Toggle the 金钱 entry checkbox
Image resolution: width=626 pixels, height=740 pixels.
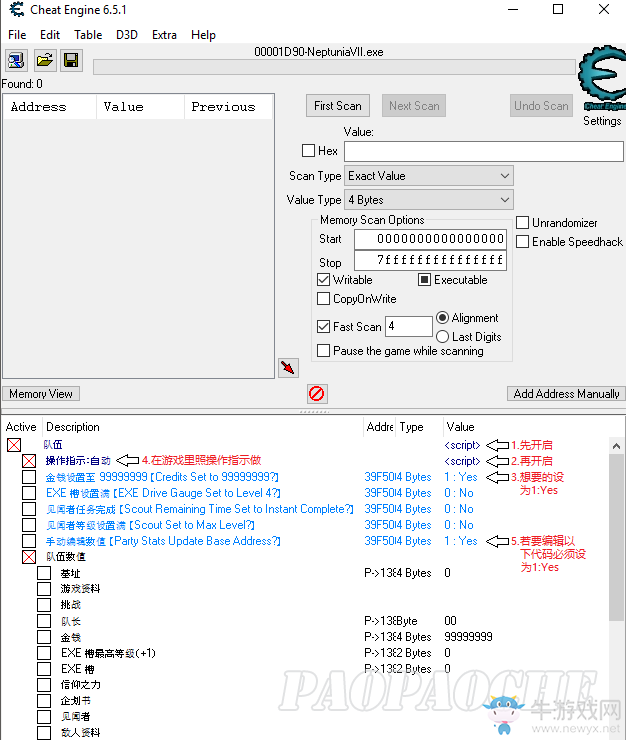tap(44, 637)
